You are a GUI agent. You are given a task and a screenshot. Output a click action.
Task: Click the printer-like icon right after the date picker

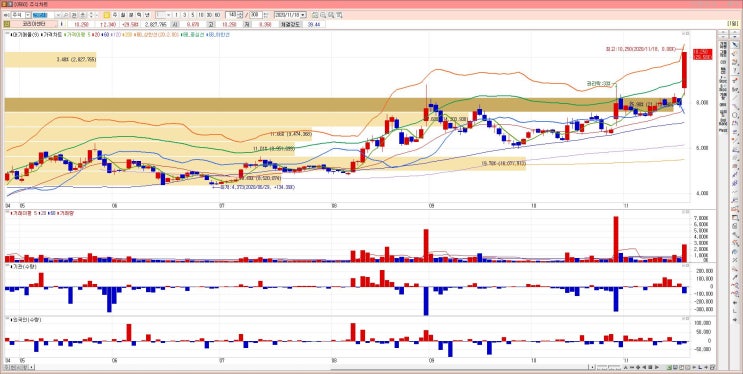coord(315,15)
